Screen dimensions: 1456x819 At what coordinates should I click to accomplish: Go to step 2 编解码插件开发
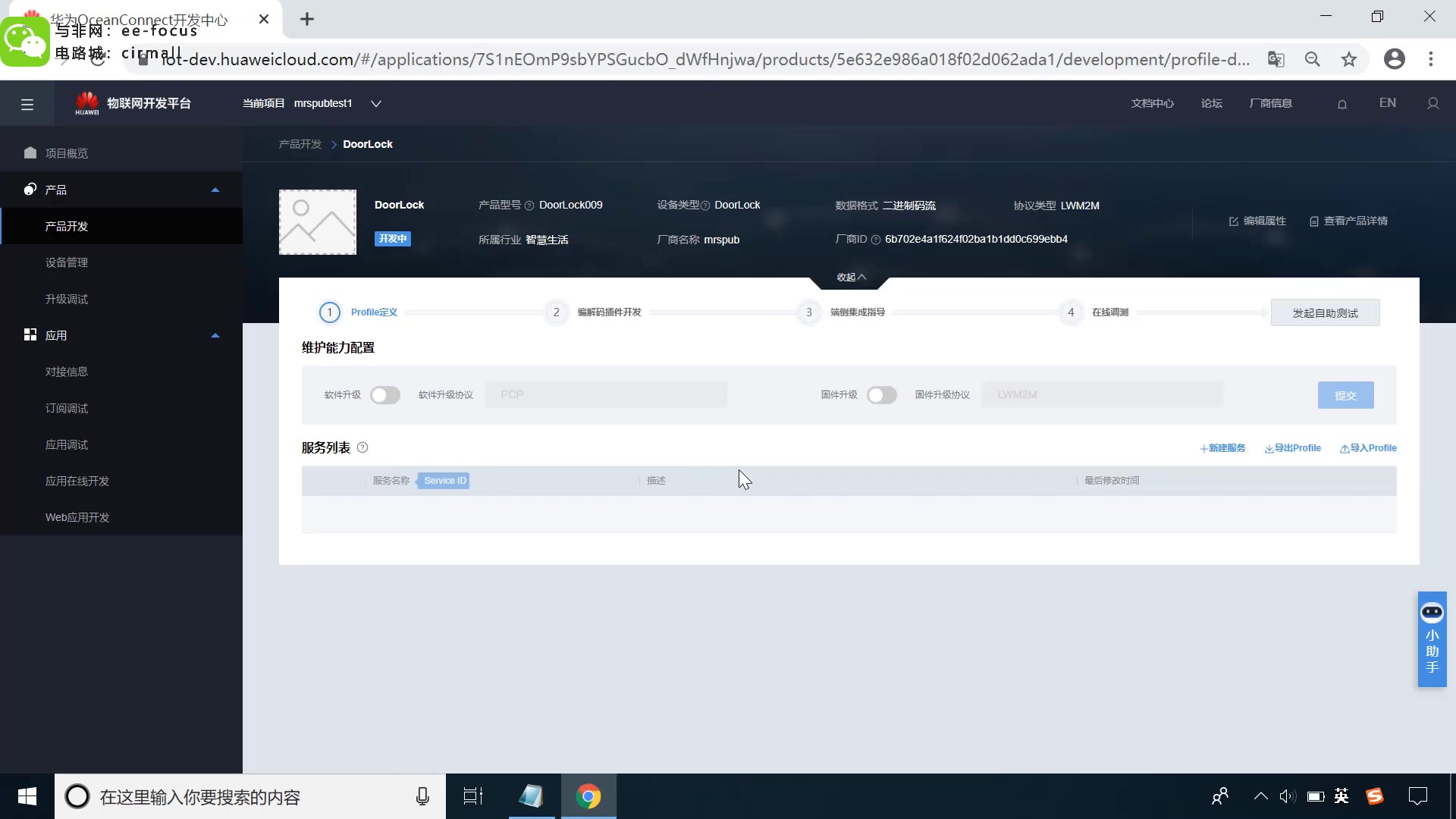[594, 312]
